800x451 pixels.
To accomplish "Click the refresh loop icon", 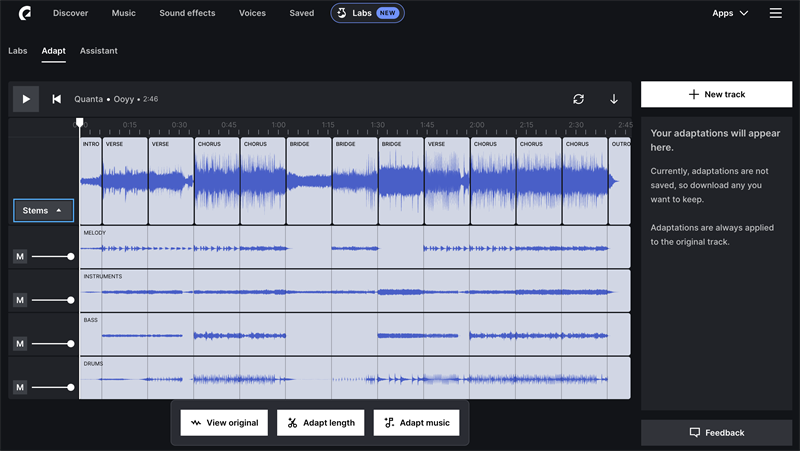I will click(578, 99).
